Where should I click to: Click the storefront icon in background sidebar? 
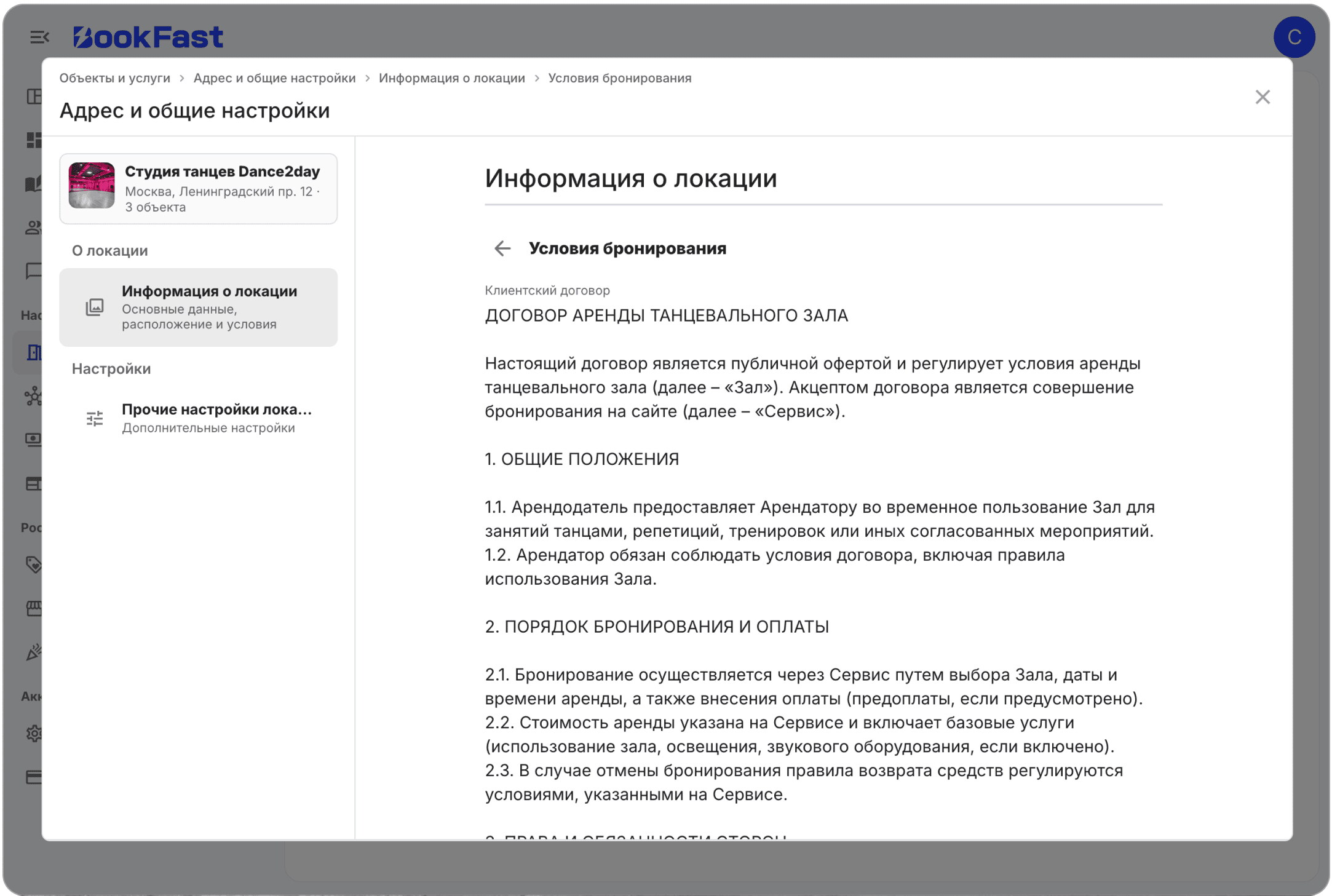(x=34, y=608)
